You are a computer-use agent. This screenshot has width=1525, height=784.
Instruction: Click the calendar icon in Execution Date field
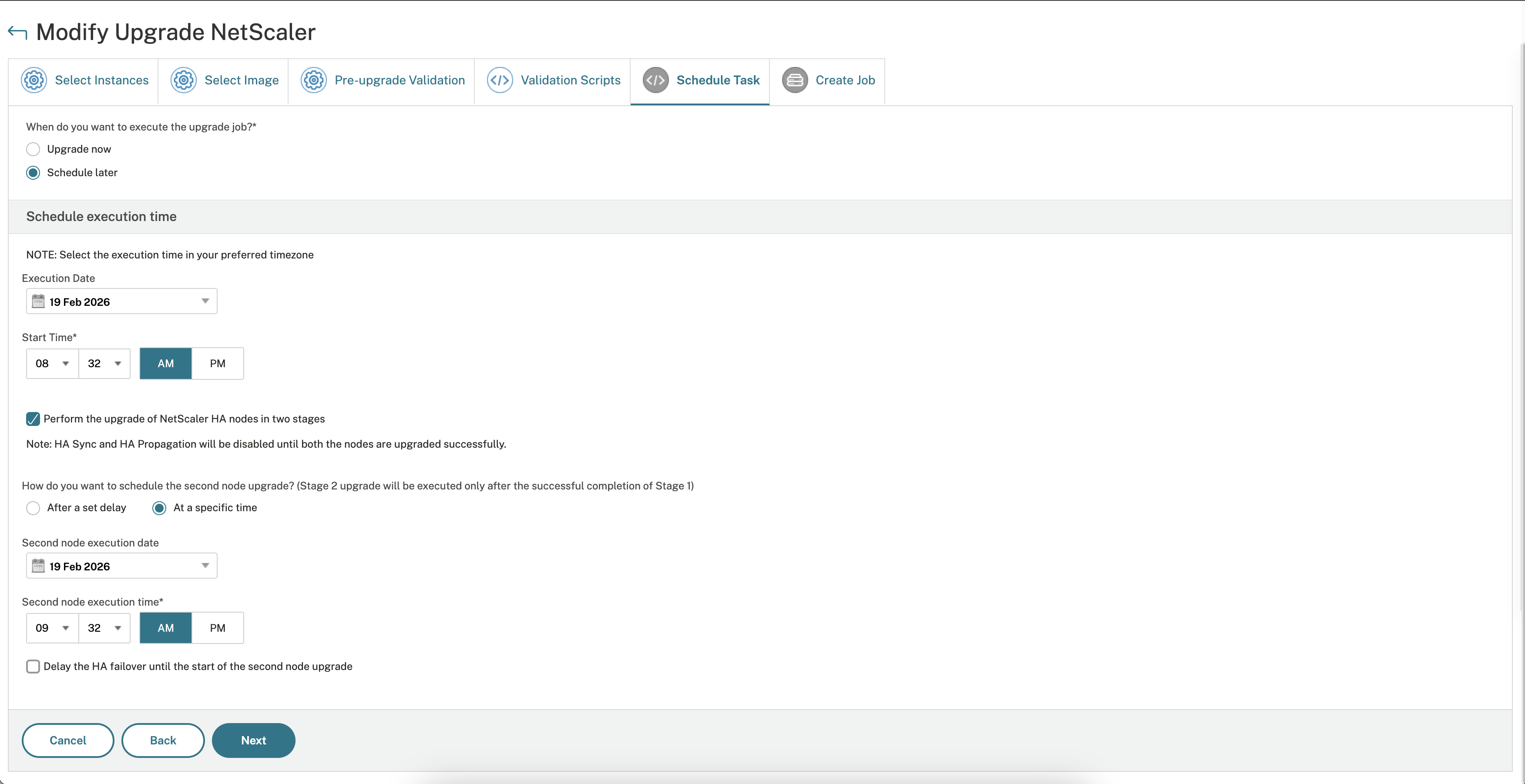click(38, 301)
